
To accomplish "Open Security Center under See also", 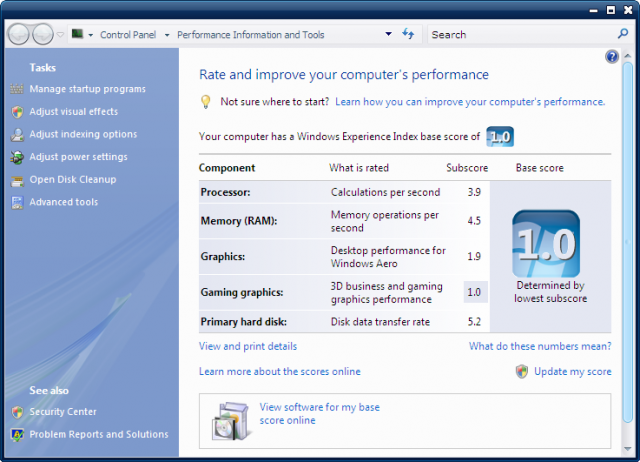I will click(63, 412).
